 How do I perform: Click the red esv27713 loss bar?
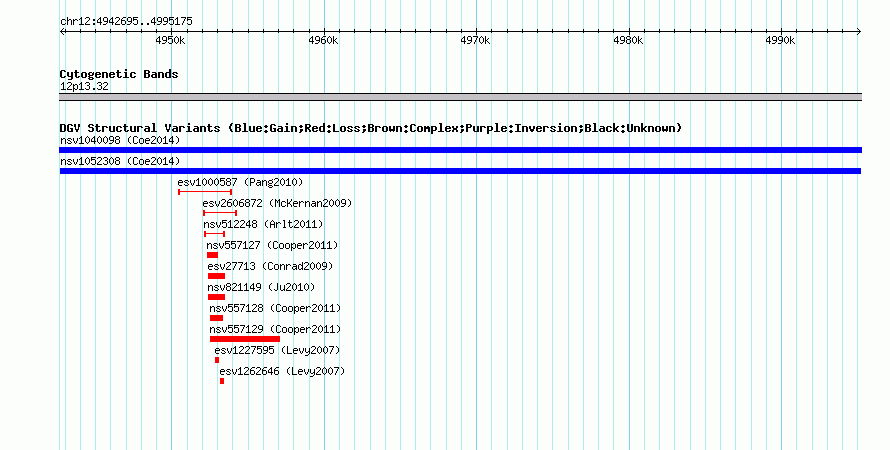click(216, 276)
